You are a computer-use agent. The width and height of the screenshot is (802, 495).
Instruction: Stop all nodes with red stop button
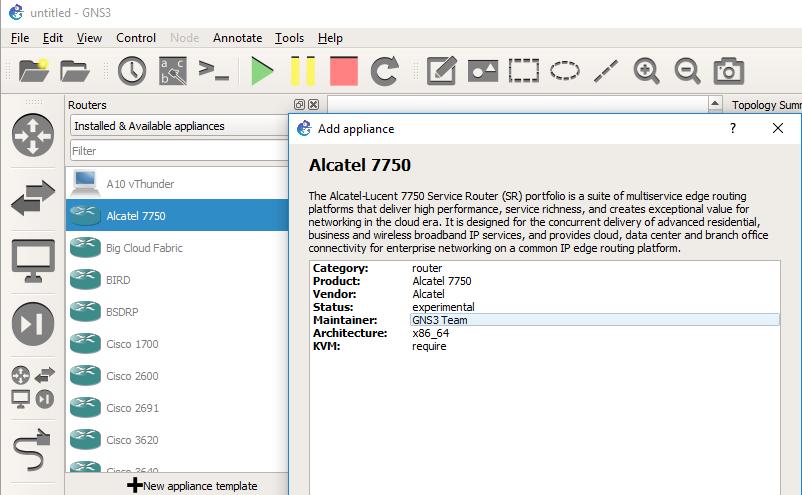tap(344, 71)
